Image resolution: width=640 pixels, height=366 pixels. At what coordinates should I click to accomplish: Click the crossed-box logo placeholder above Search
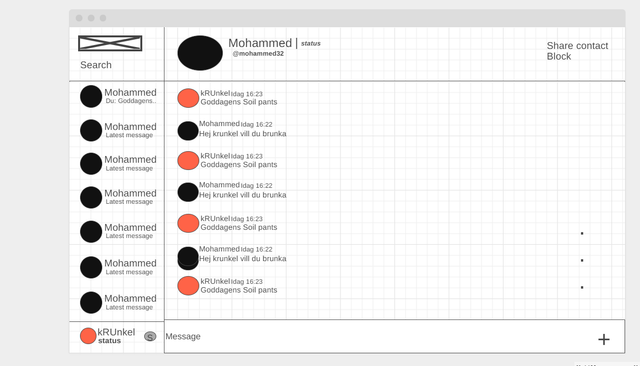click(x=110, y=43)
